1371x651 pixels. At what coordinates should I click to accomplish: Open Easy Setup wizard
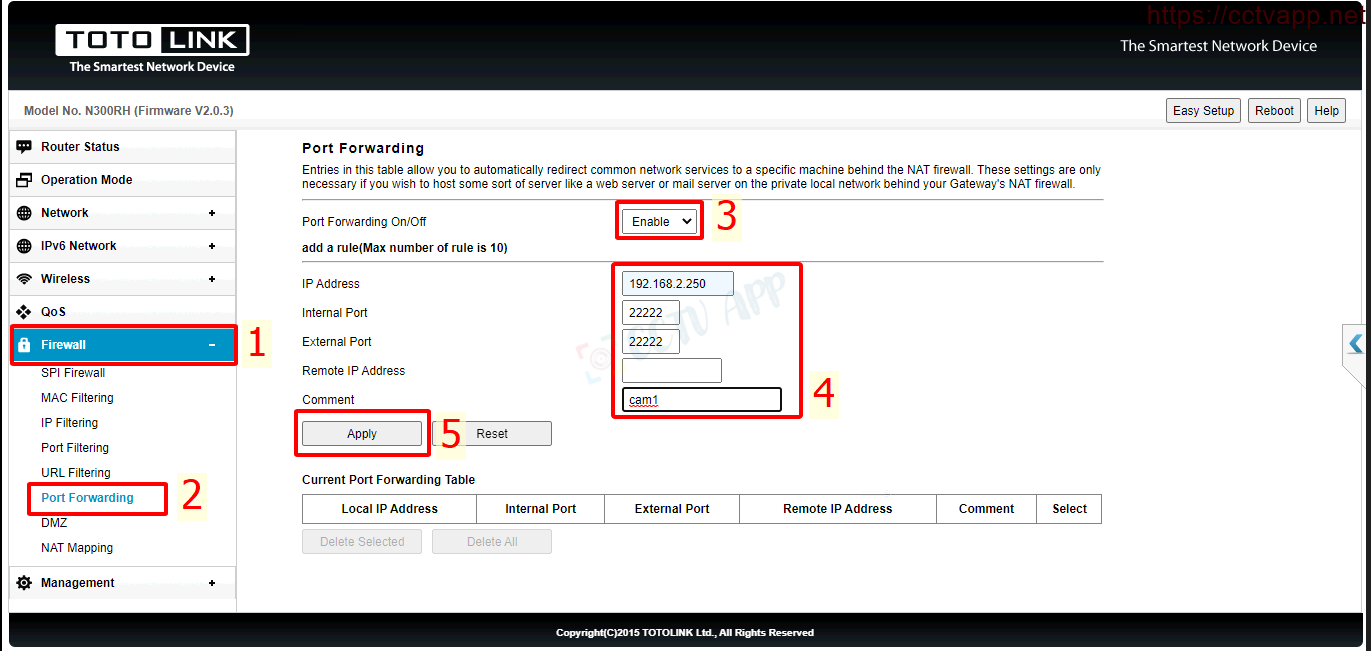point(1203,111)
